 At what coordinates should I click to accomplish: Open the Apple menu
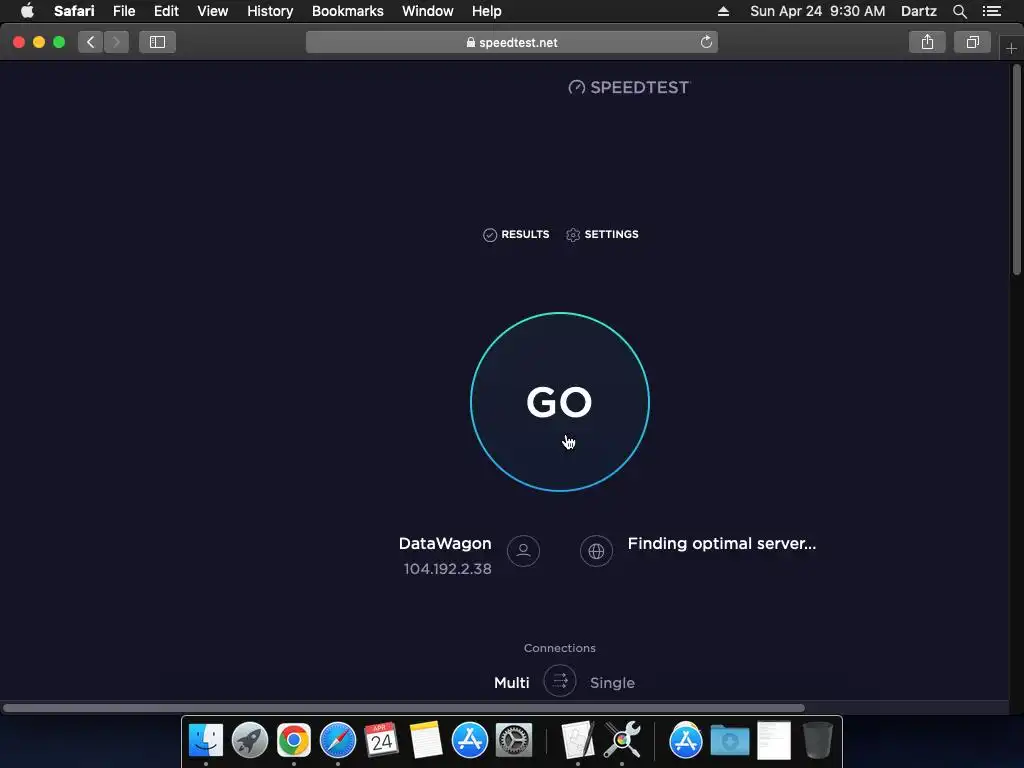27,11
